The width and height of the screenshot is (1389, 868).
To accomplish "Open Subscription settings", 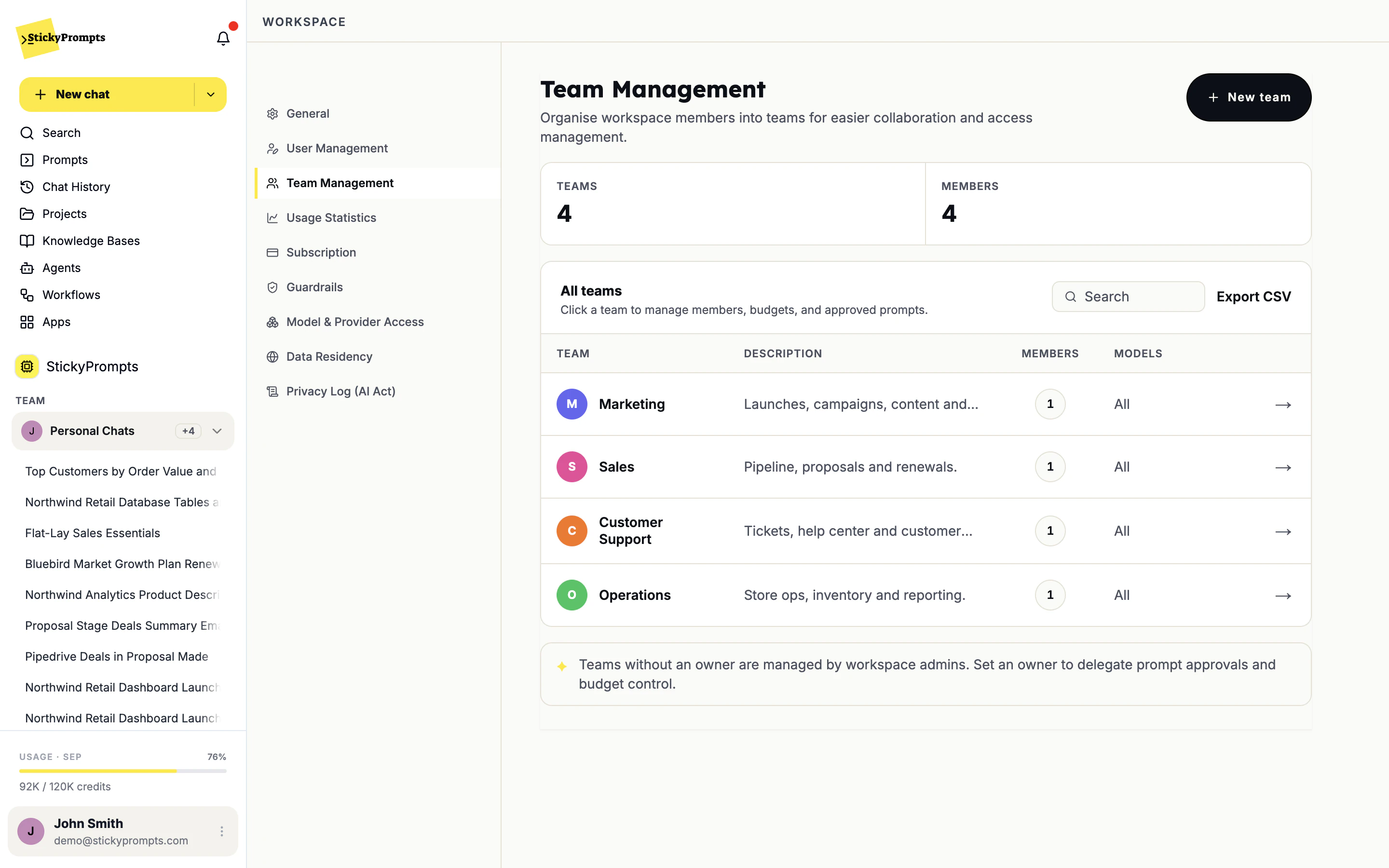I will [378, 253].
